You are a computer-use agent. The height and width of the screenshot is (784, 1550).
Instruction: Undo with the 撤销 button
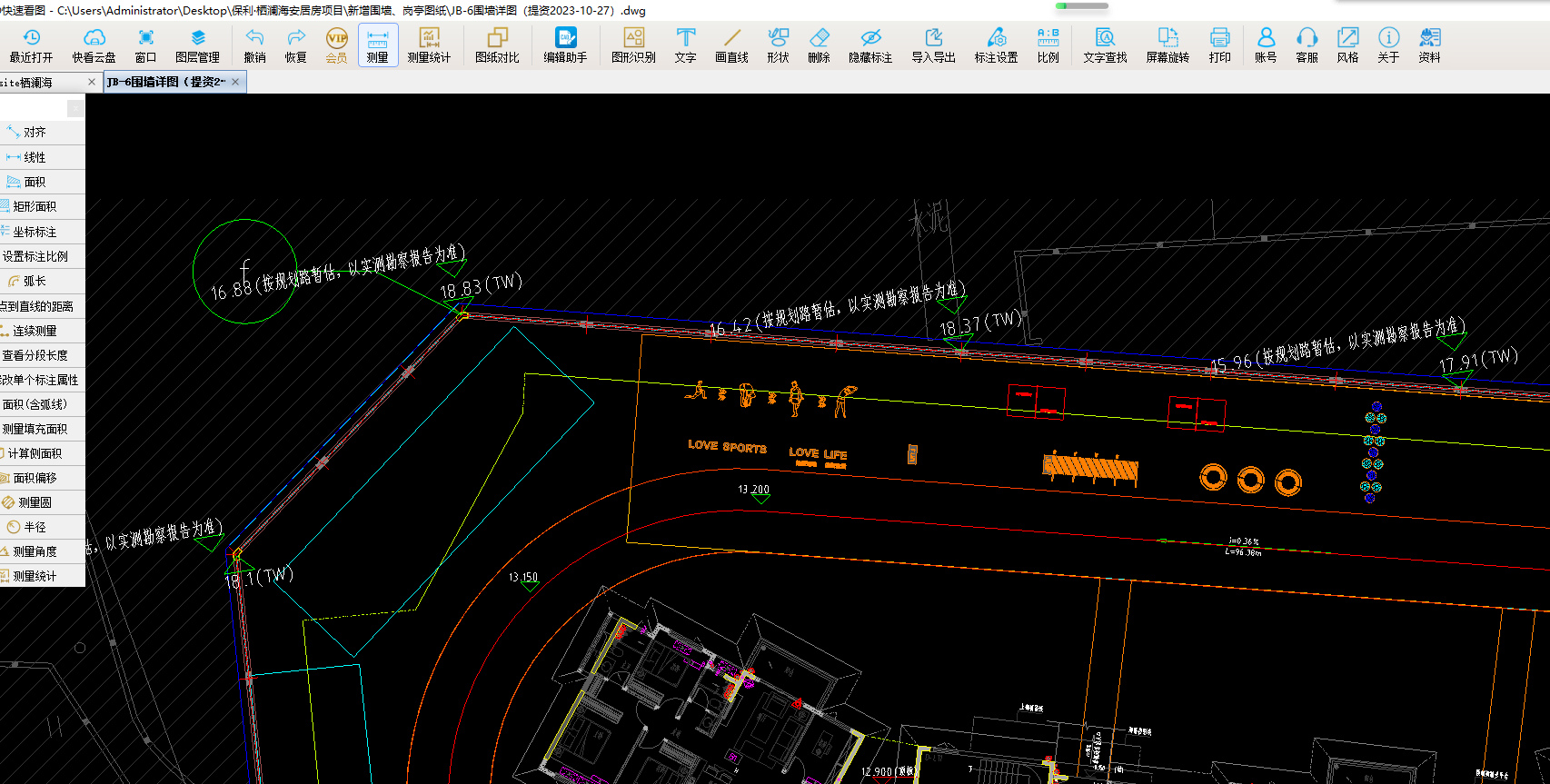pyautogui.click(x=255, y=45)
